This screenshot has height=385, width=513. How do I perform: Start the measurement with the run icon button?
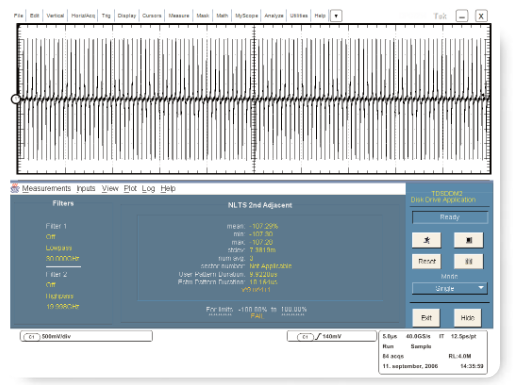426,240
